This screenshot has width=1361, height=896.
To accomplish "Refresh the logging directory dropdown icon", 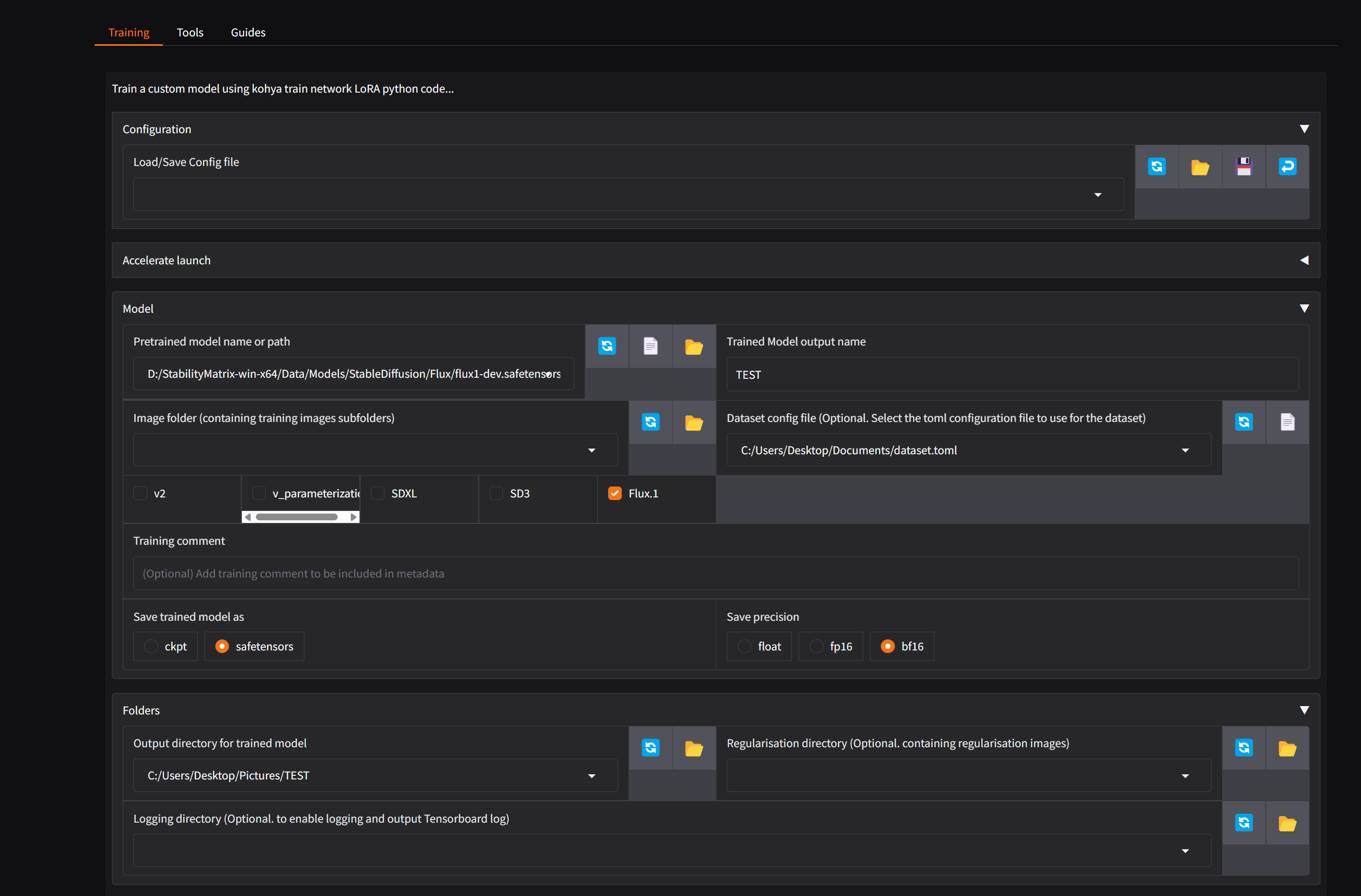I will pyautogui.click(x=1244, y=822).
